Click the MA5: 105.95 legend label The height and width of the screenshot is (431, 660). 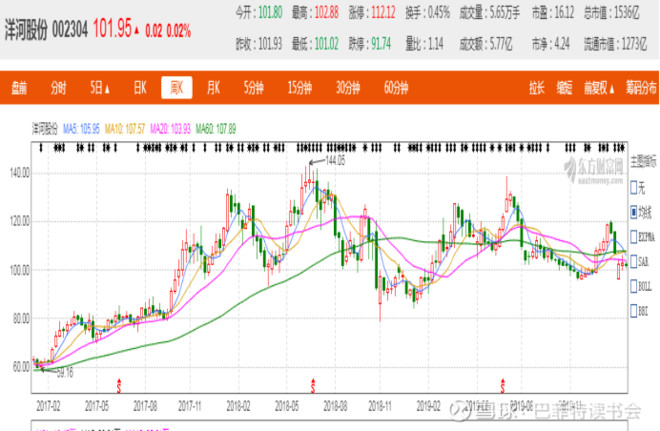pyautogui.click(x=81, y=129)
